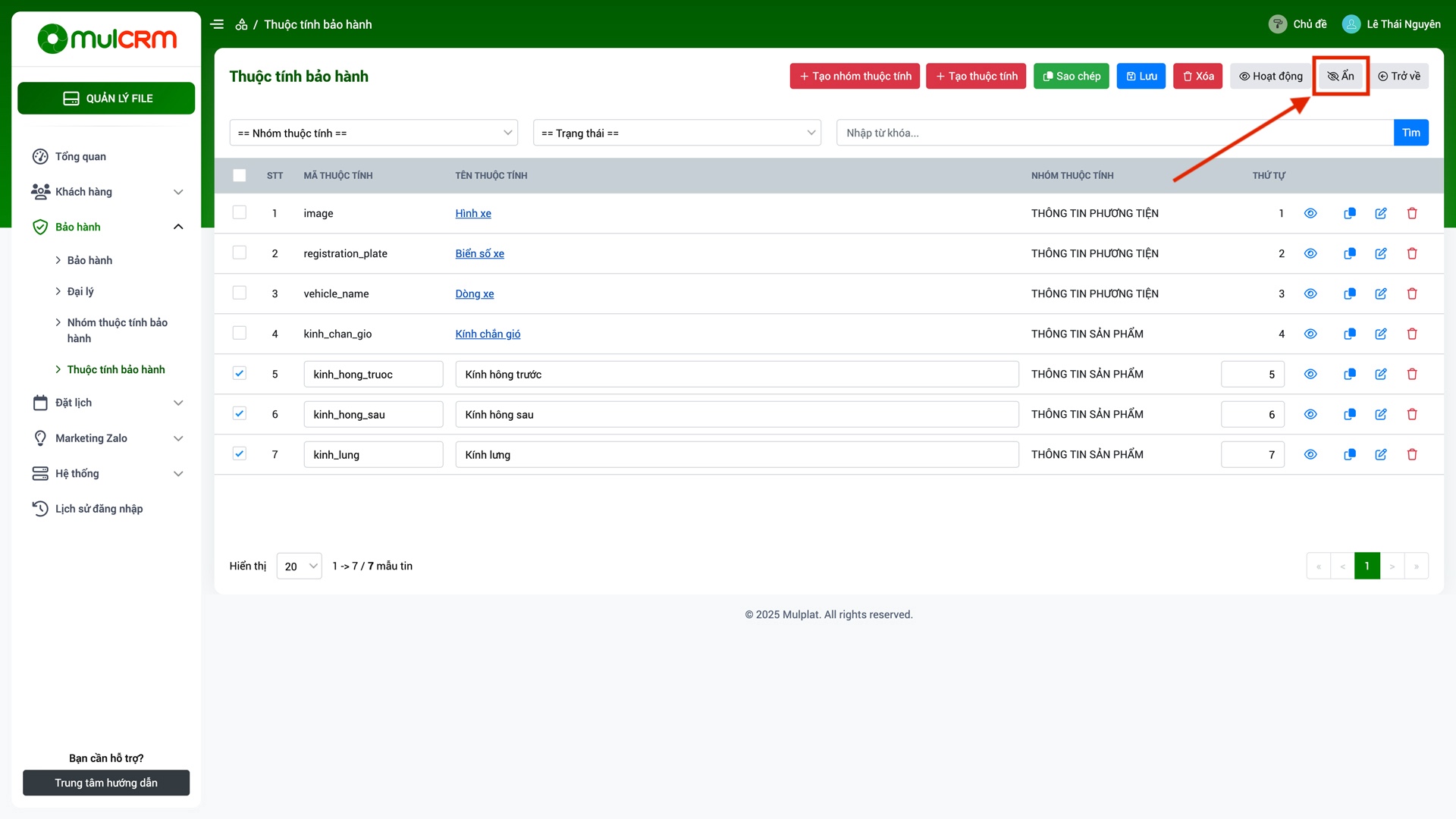This screenshot has width=1456, height=819.
Task: Open the Chủ đề theme icon
Action: pos(1277,24)
